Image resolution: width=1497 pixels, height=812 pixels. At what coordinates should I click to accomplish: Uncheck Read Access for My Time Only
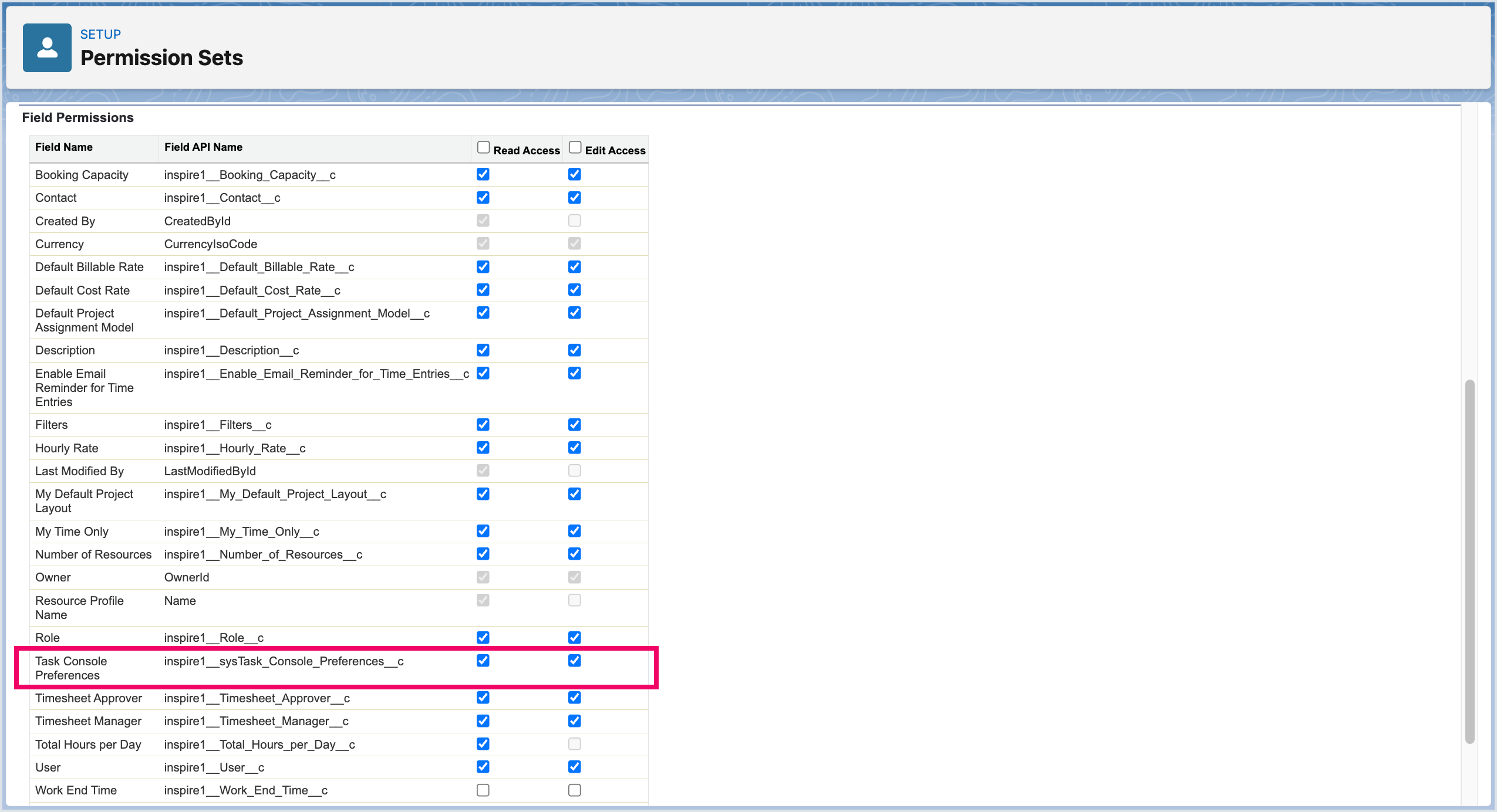tap(483, 531)
